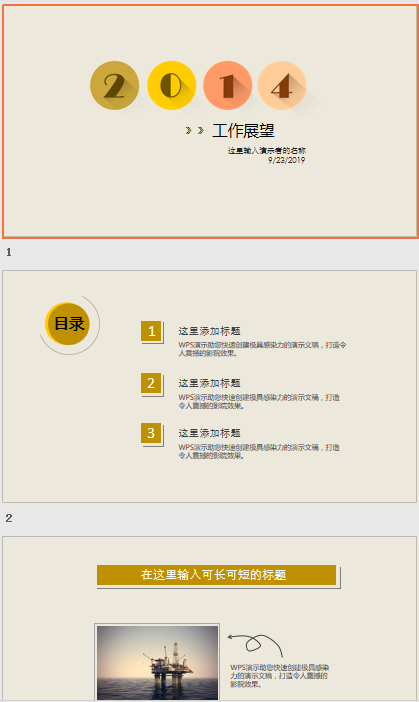The width and height of the screenshot is (419, 702).
Task: Click the 工作展望 title text
Action: coord(243,131)
